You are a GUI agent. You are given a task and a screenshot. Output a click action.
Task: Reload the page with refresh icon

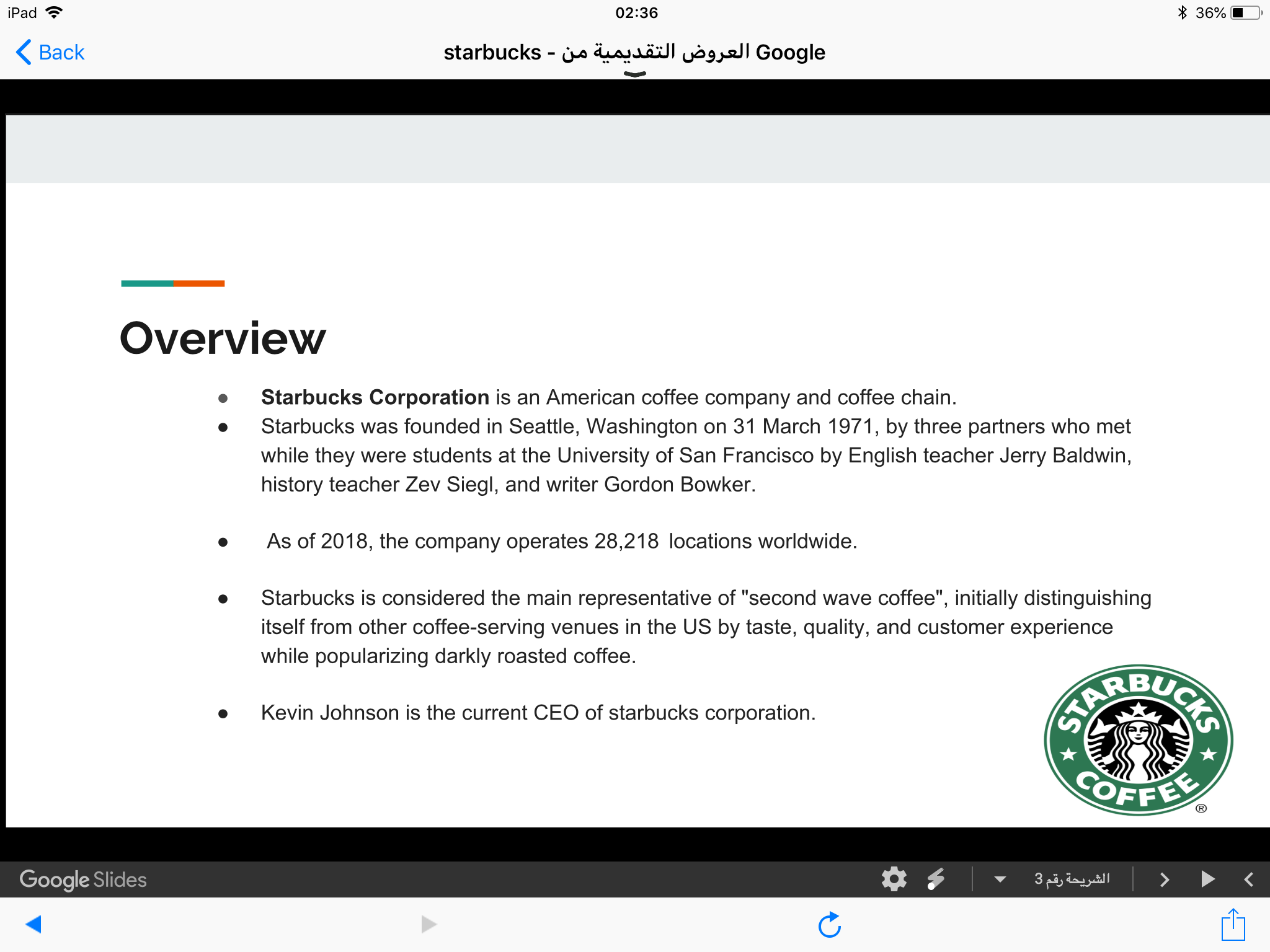coord(830,925)
